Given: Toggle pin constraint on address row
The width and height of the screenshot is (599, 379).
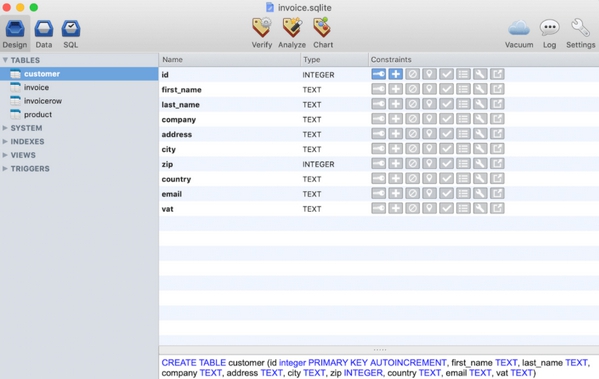Looking at the screenshot, I should point(429,134).
